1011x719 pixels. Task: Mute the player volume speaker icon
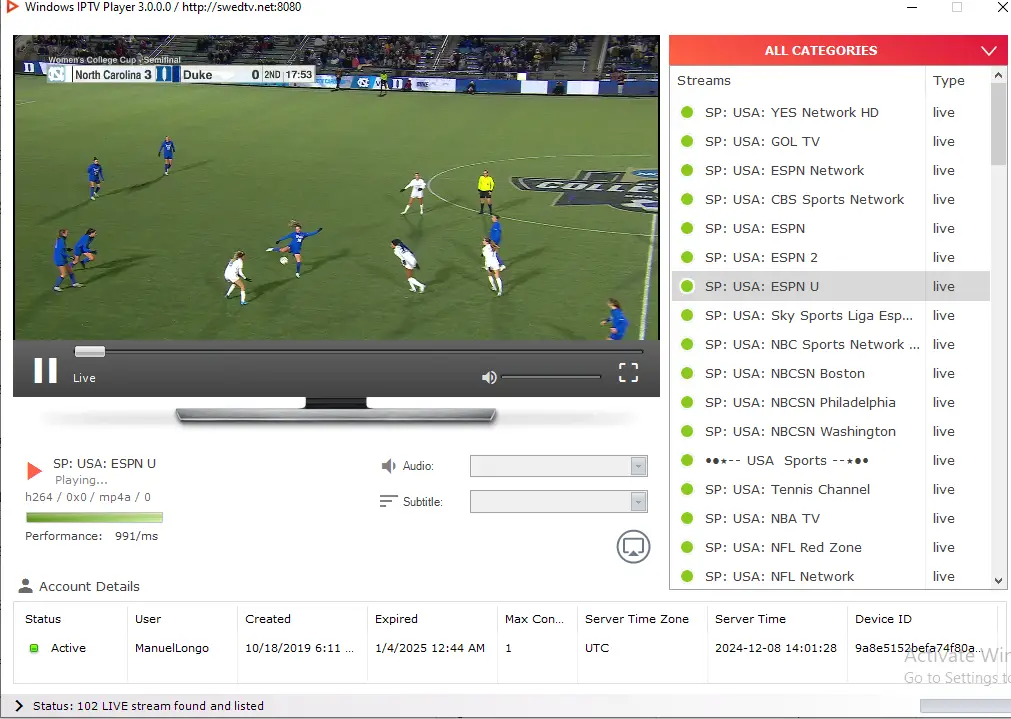click(x=489, y=377)
